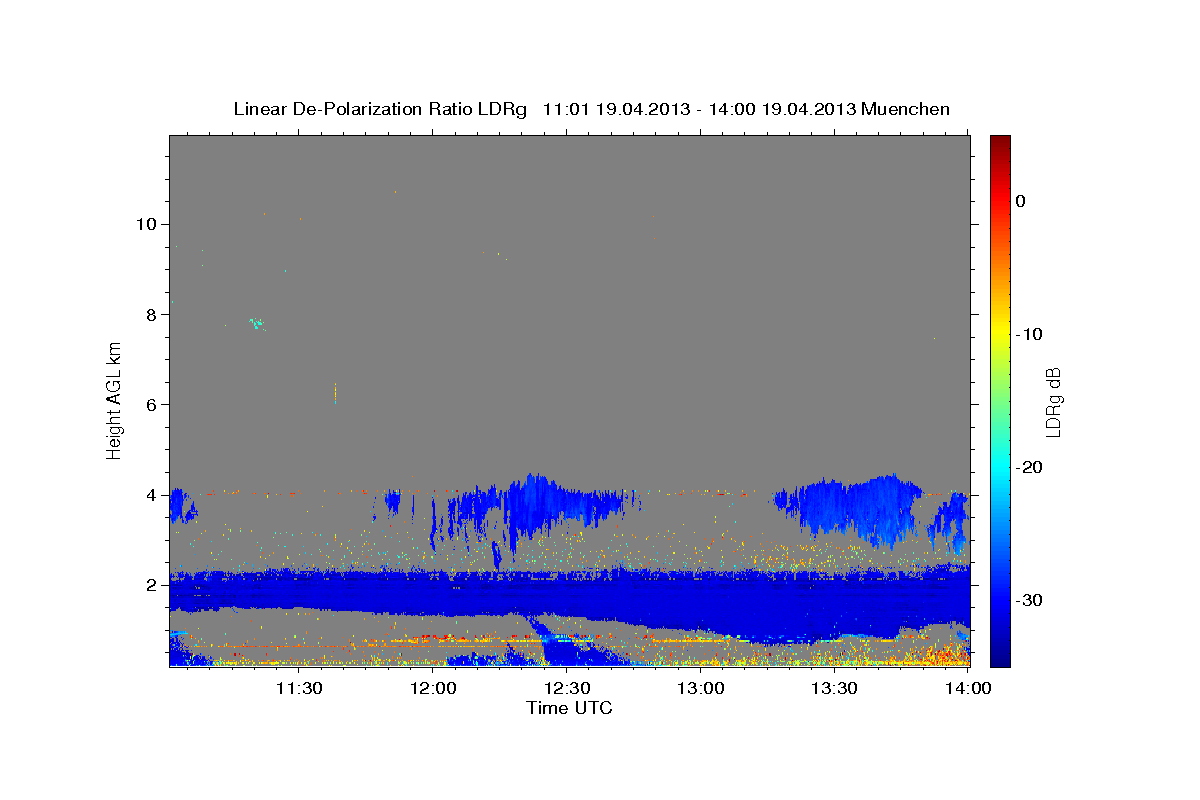Click the "LDRg dB" colorbar label
The width and height of the screenshot is (1200, 800).
click(1053, 402)
